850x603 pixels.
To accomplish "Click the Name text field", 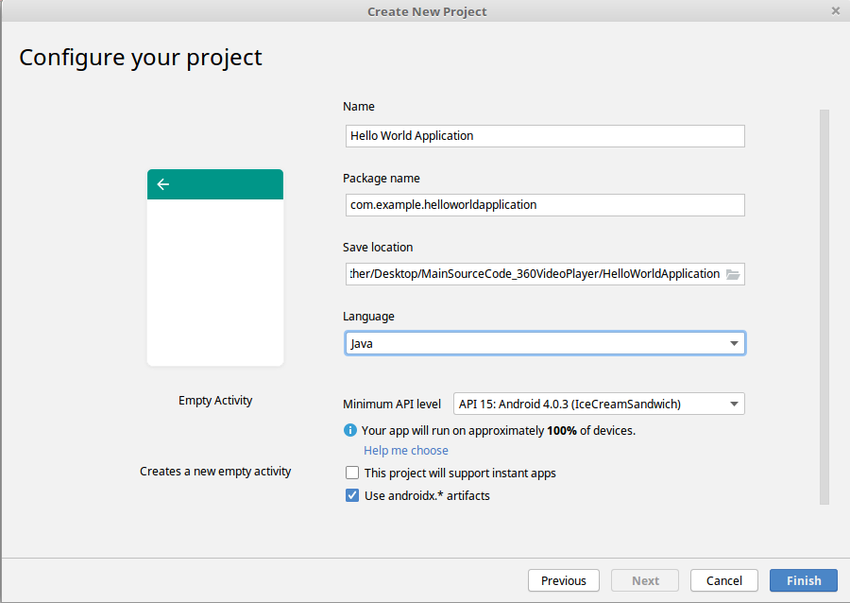I will point(543,136).
